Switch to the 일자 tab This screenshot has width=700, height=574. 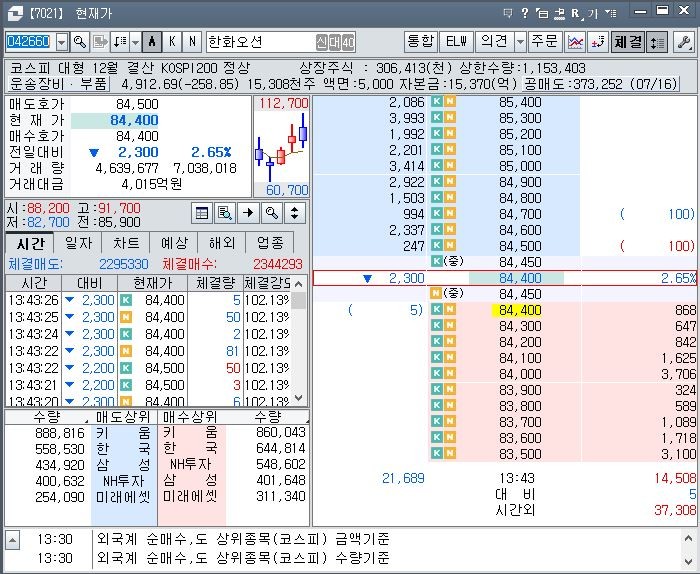point(78,243)
